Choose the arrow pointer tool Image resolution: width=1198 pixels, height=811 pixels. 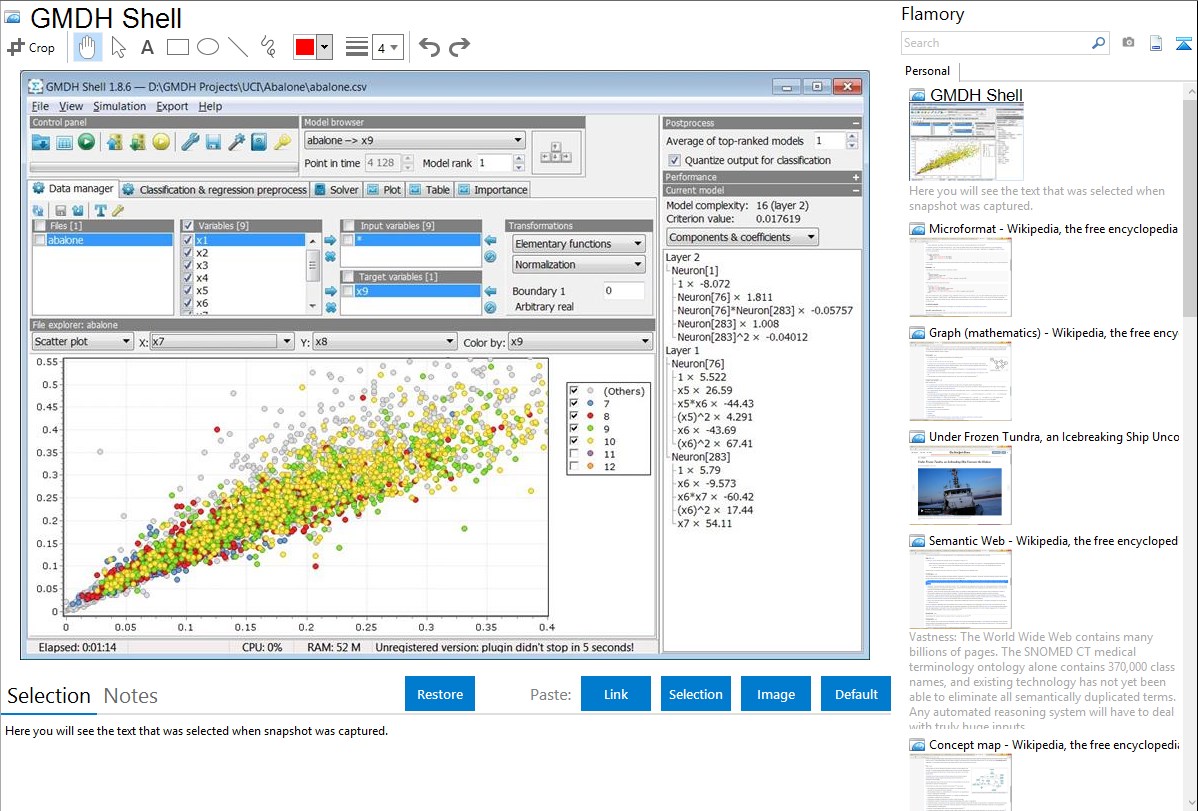click(x=118, y=47)
